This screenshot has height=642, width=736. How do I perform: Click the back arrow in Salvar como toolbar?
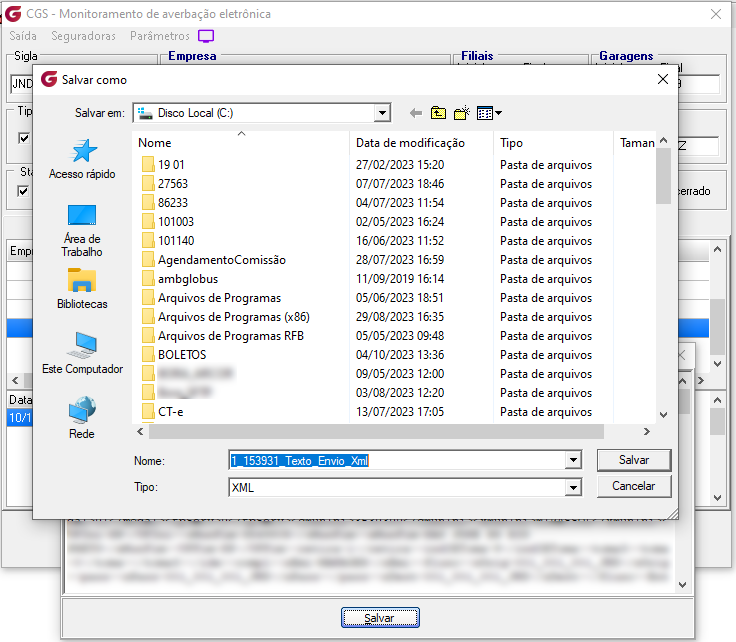point(415,113)
